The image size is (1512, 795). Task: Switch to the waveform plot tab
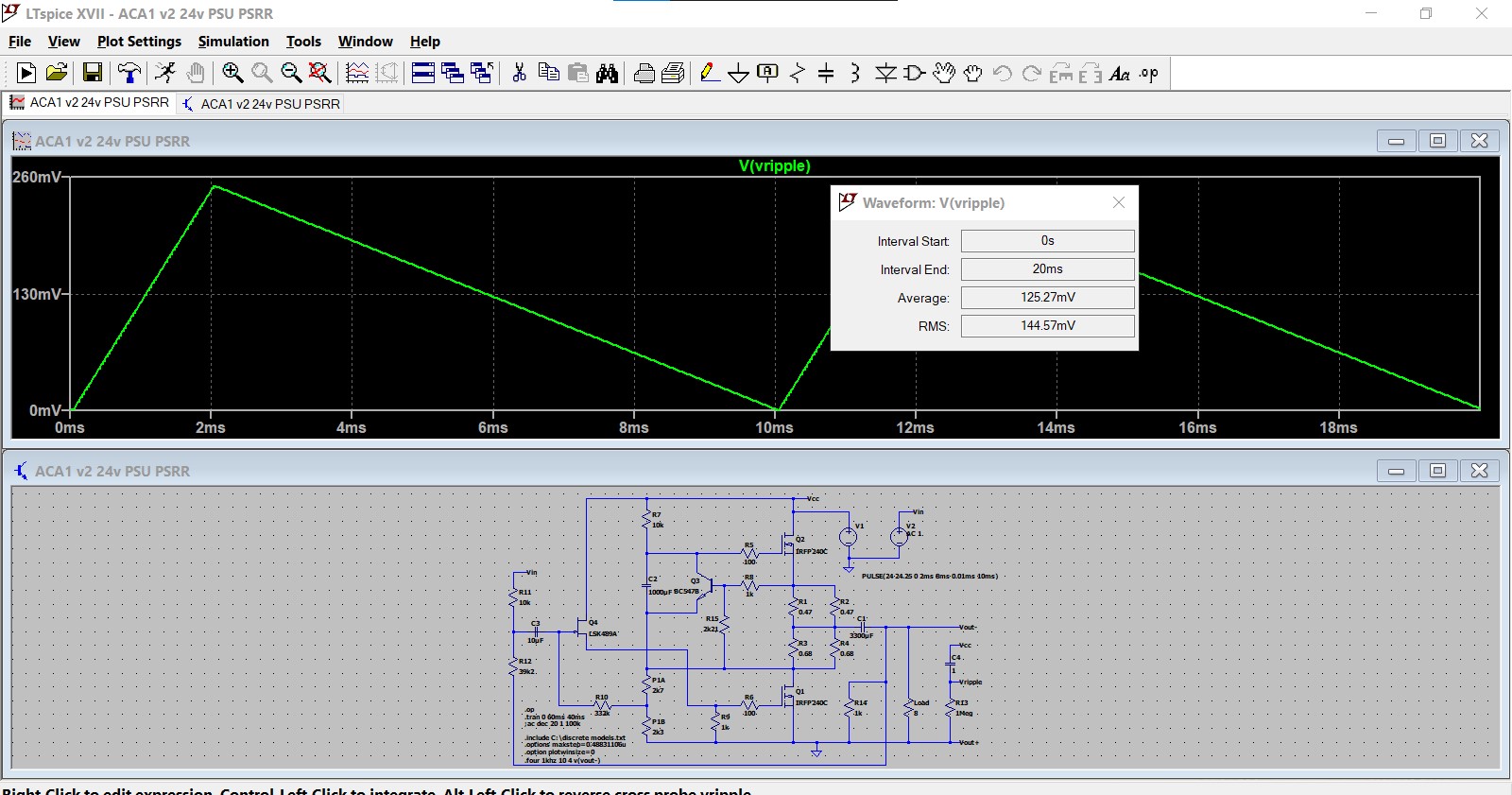[x=90, y=102]
